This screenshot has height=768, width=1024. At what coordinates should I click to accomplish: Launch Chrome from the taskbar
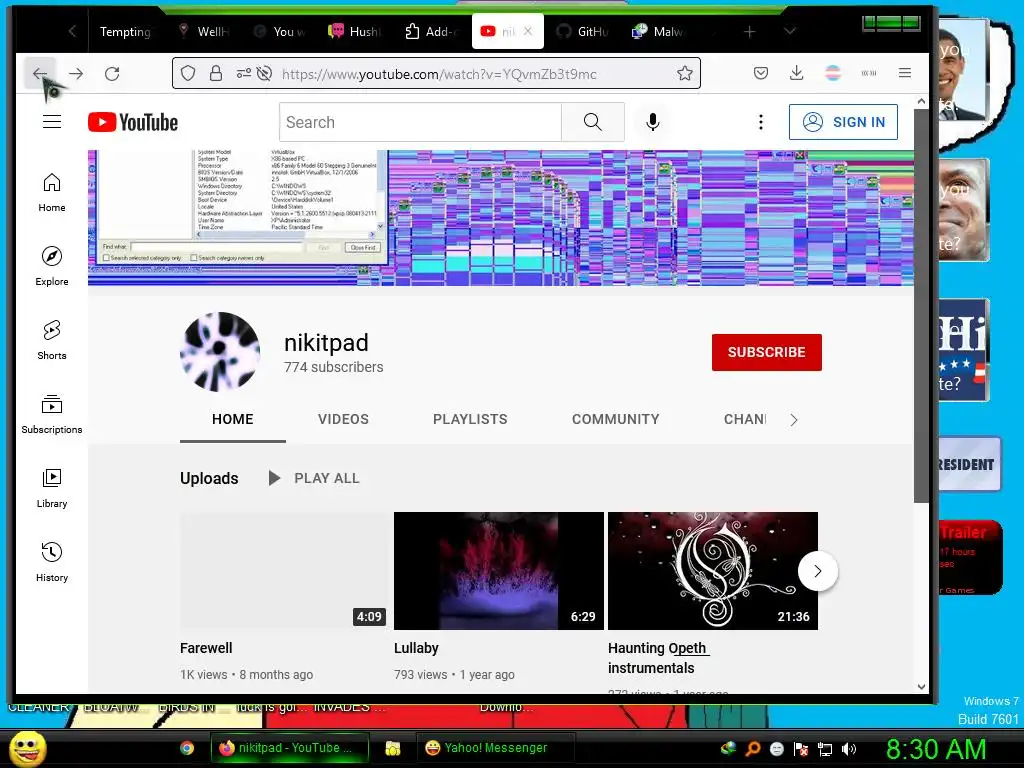point(187,748)
